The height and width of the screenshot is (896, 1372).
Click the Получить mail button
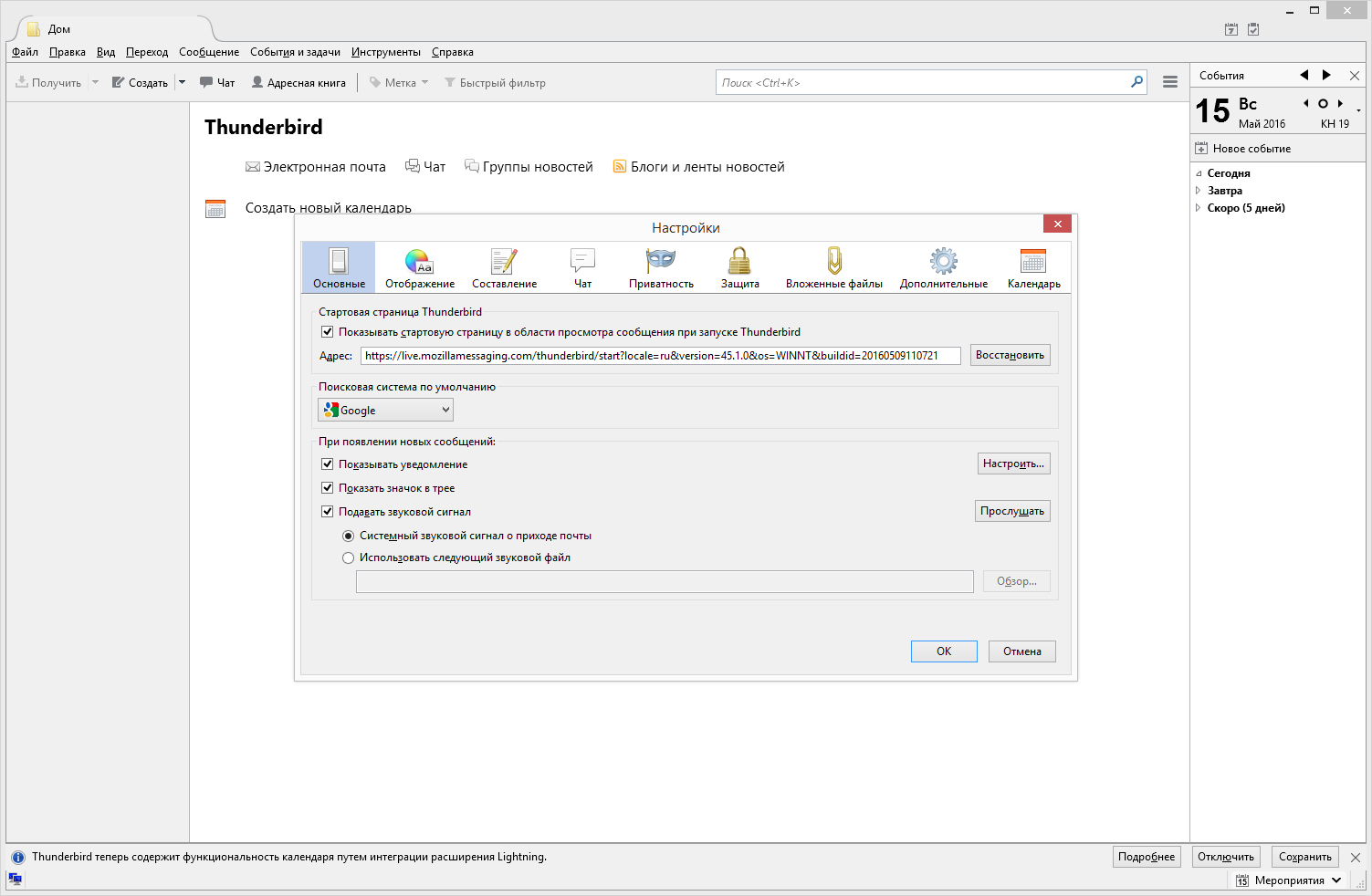(x=49, y=82)
